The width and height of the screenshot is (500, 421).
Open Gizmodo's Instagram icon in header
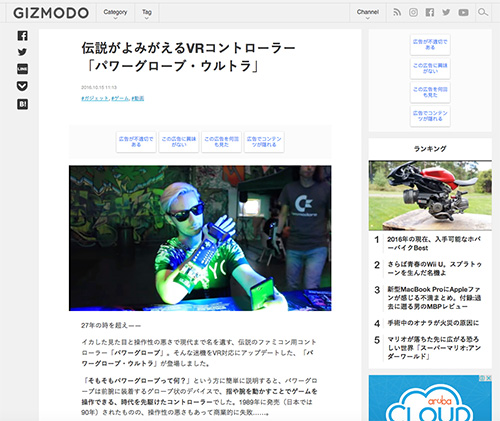pos(413,13)
